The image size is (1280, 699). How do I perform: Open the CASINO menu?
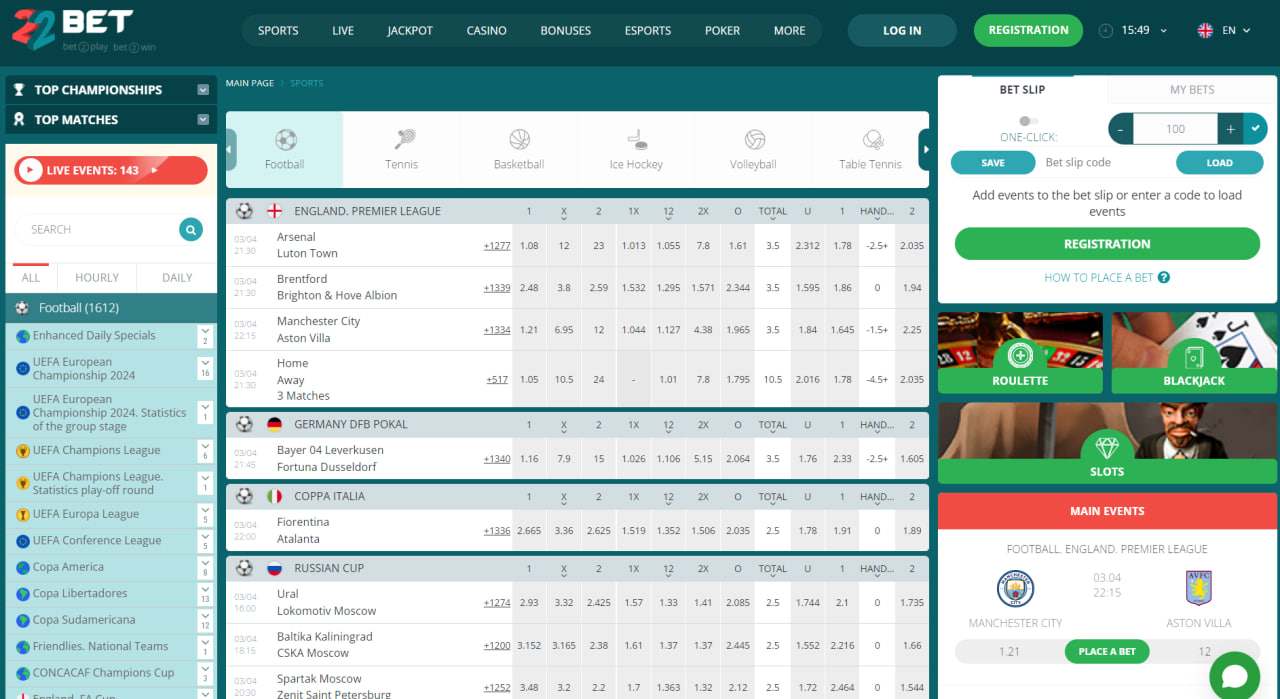[x=486, y=31]
